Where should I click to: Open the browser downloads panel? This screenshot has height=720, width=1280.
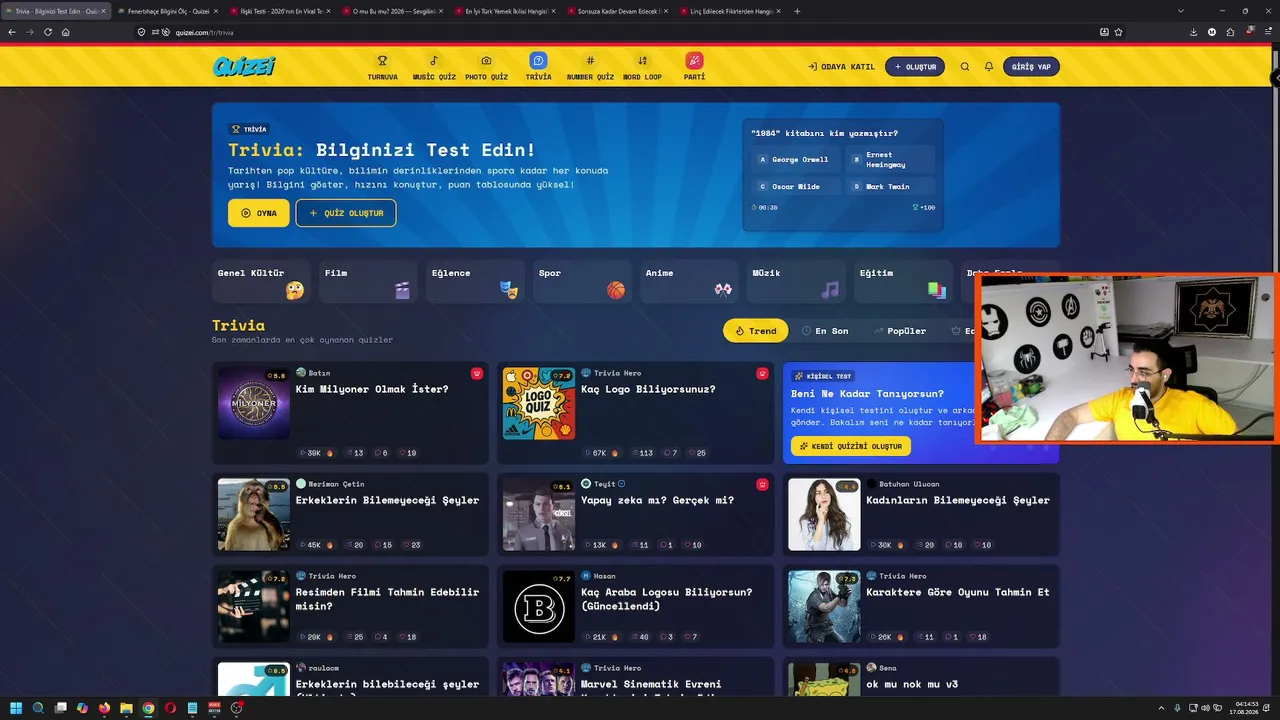coord(1194,32)
